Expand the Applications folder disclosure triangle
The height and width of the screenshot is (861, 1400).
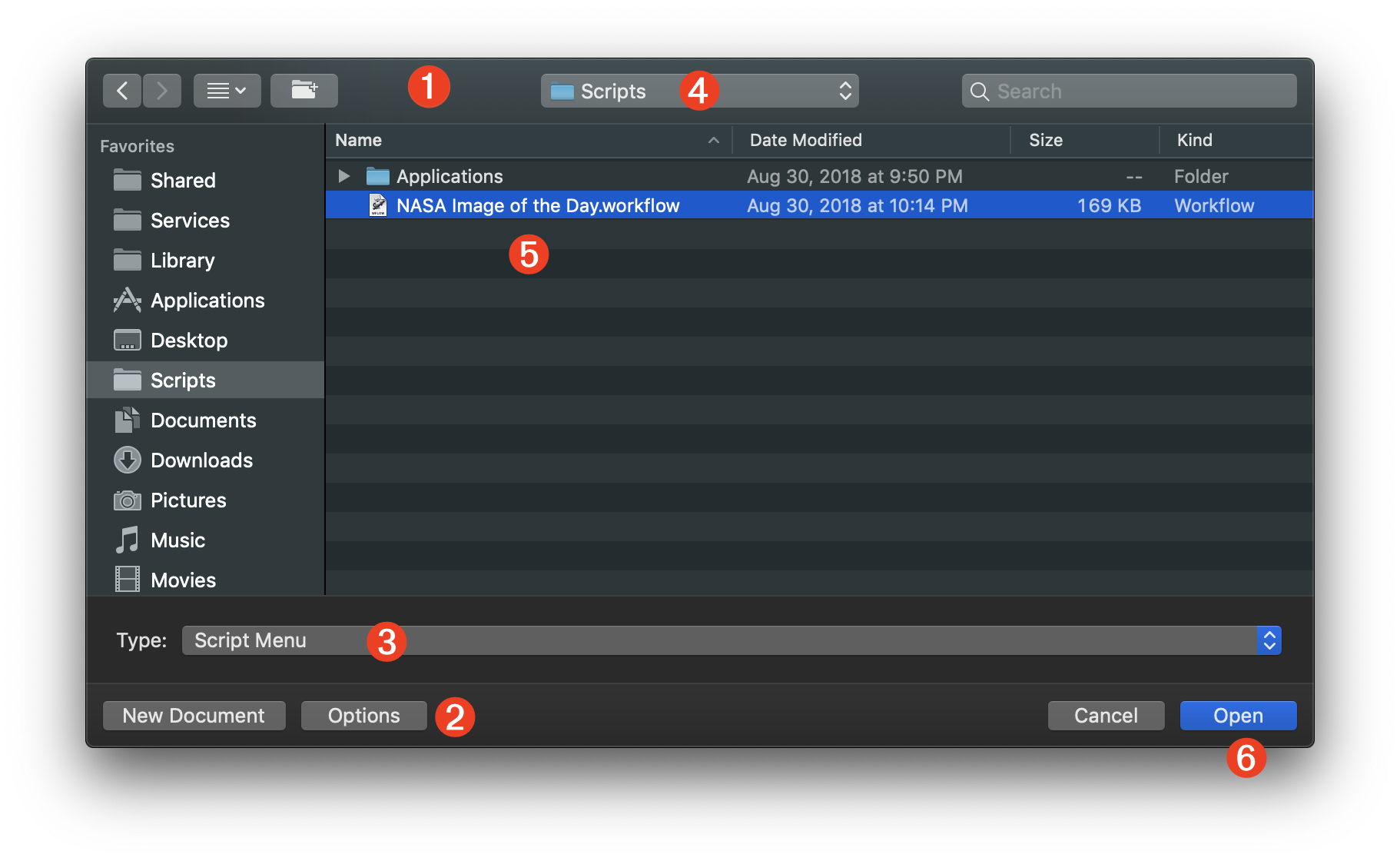[x=344, y=176]
